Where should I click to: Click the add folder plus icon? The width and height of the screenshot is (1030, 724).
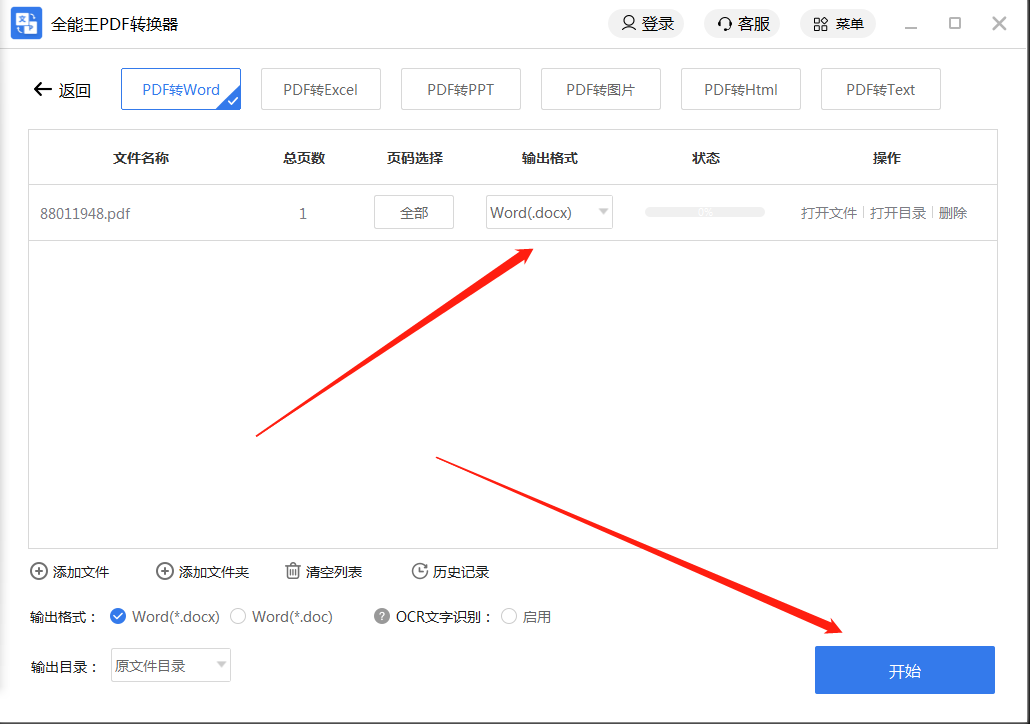[165, 572]
